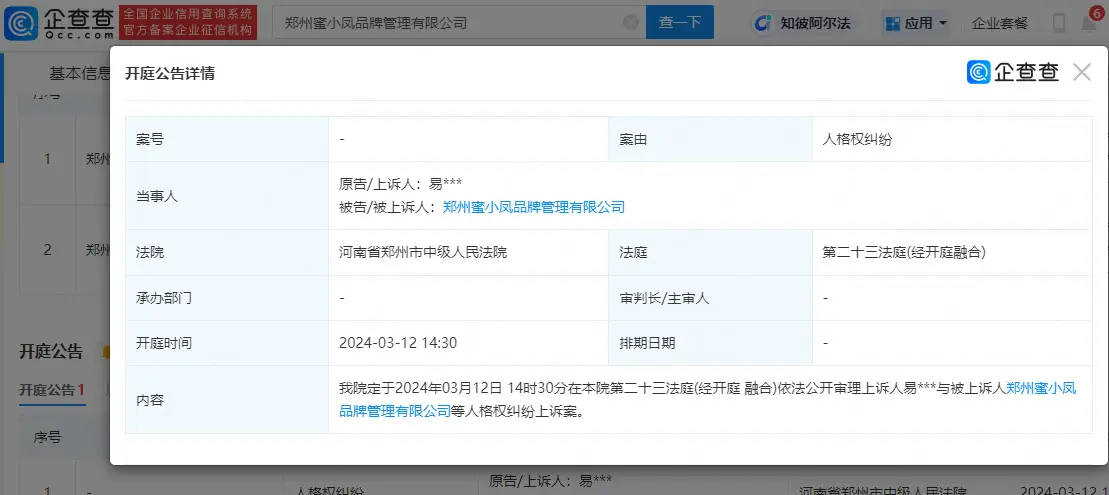
Task: Open the notifications bell icon
Action: pyautogui.click(x=1090, y=23)
